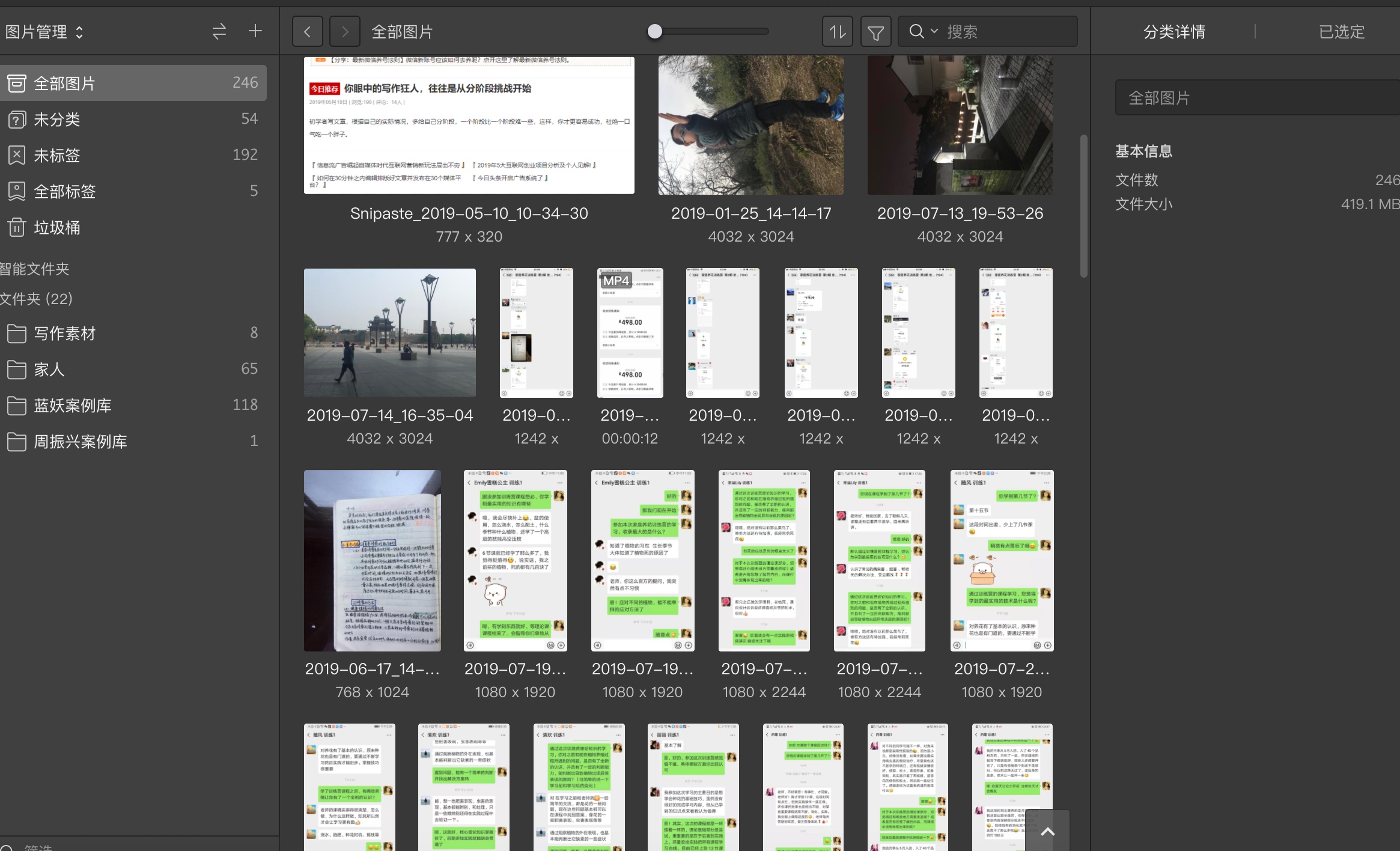The image size is (1400, 851).
Task: Open the 垃圾桶 trash item
Action: pyautogui.click(x=133, y=227)
